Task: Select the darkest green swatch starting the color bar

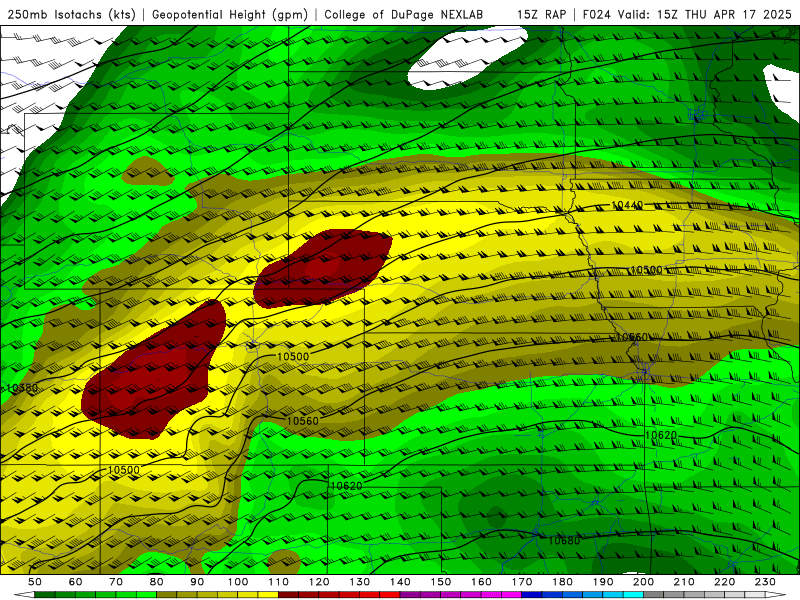Action: [x=45, y=595]
